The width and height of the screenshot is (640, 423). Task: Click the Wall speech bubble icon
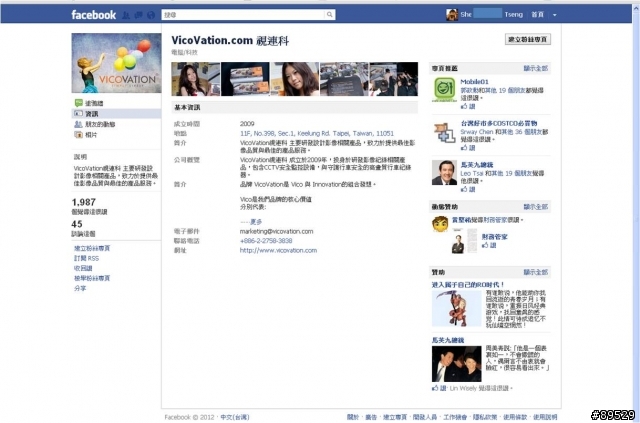pos(78,103)
